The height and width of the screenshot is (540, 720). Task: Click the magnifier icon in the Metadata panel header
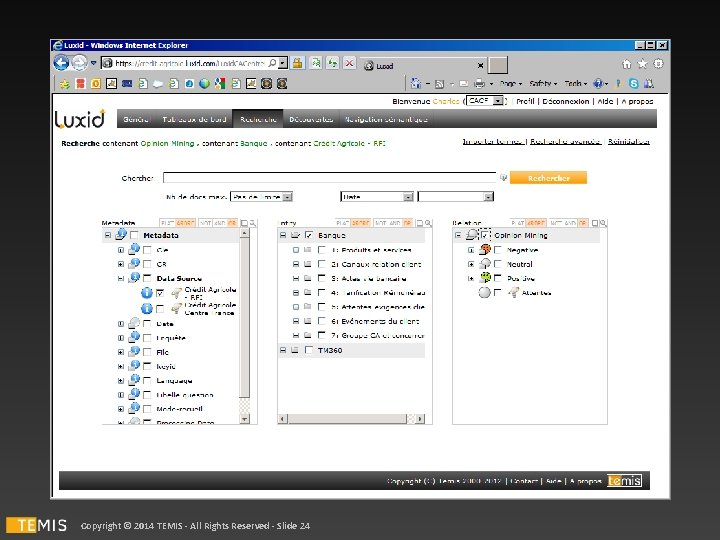253,223
